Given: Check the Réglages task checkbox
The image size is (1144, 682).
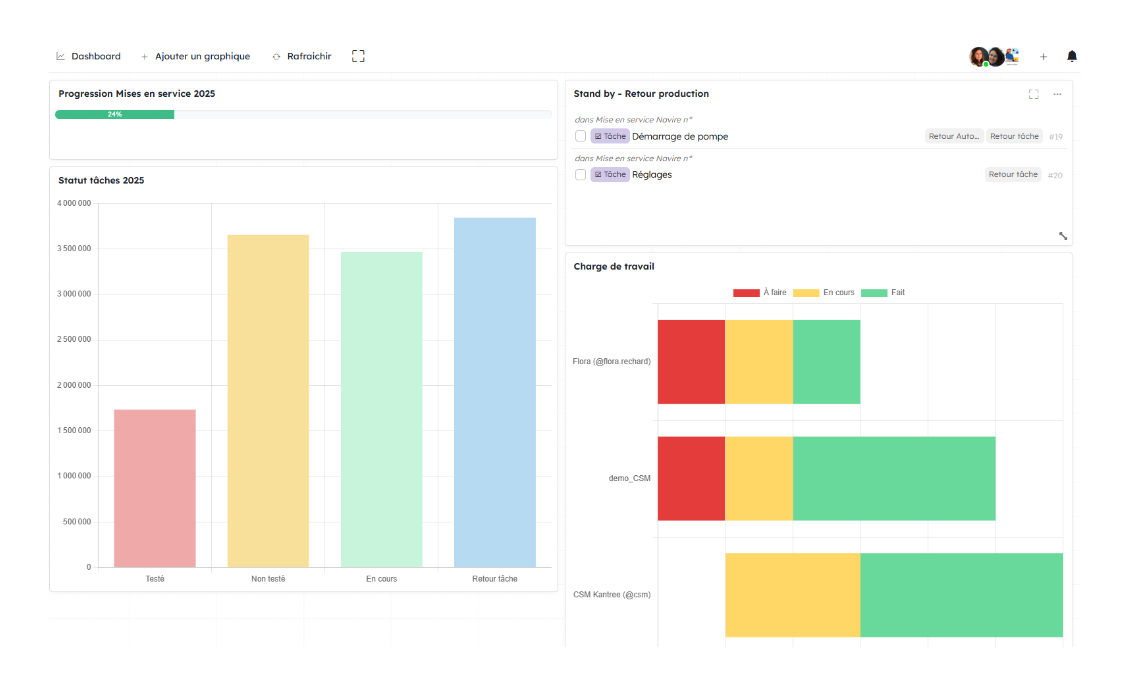Looking at the screenshot, I should click(x=581, y=174).
